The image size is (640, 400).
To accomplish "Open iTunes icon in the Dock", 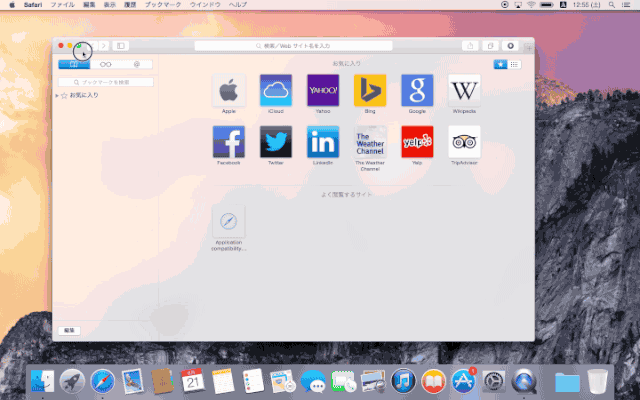I will click(403, 381).
